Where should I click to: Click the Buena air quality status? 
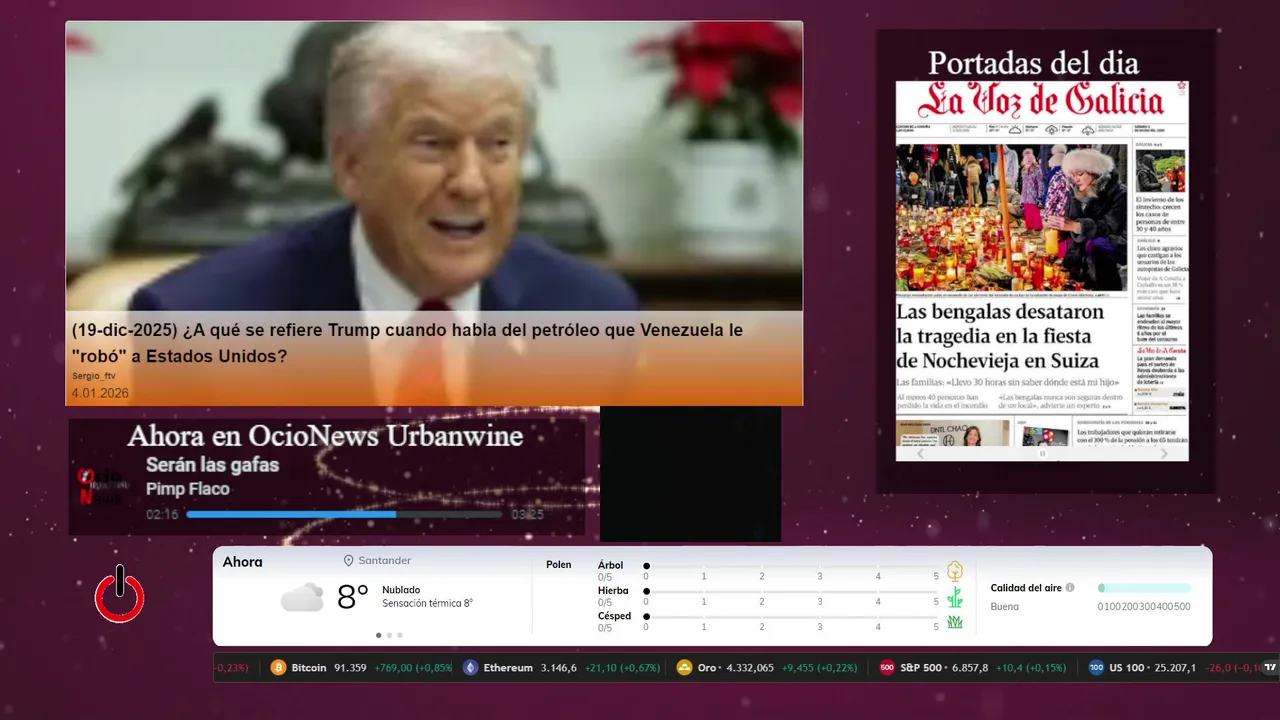tap(1005, 606)
